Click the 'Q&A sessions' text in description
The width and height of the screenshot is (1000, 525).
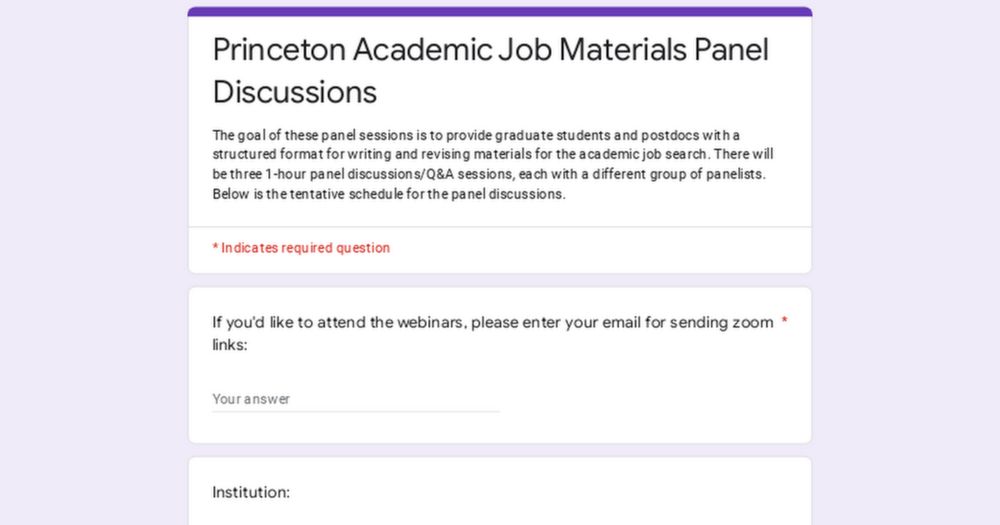[x=471, y=174]
